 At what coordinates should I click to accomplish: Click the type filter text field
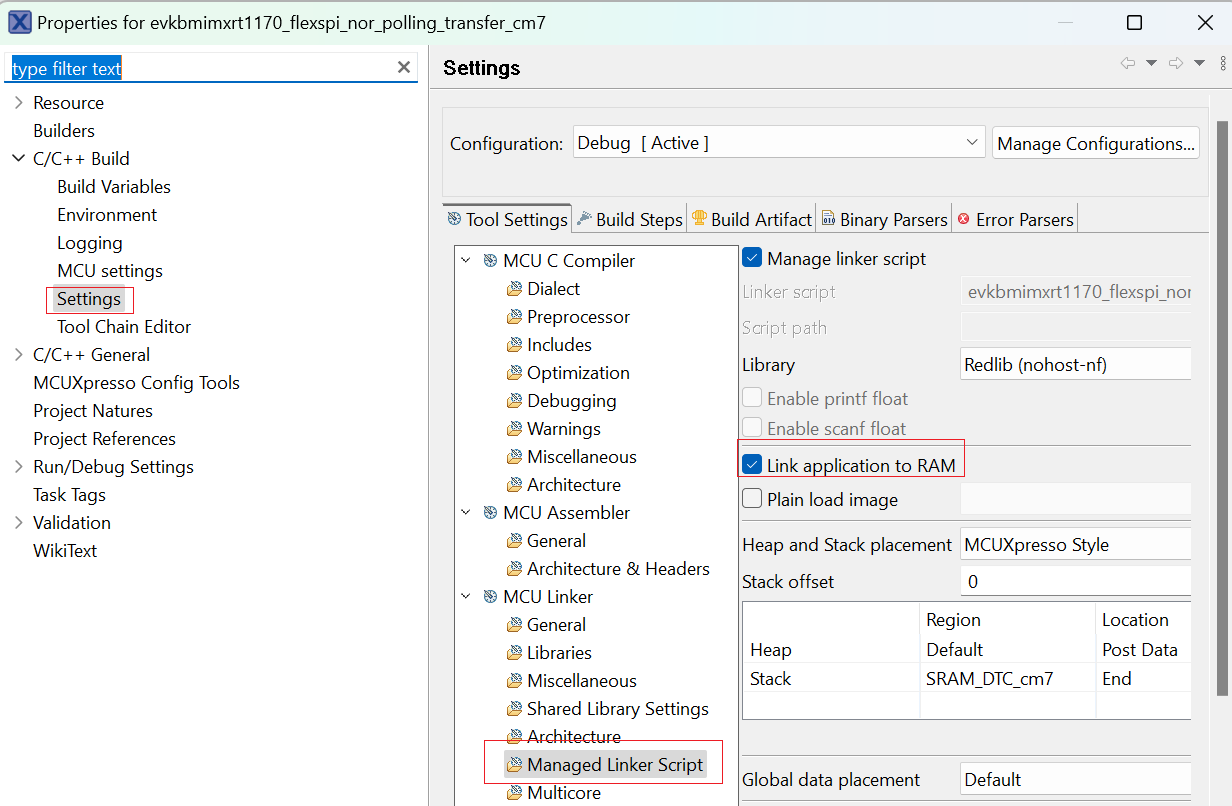[x=200, y=68]
